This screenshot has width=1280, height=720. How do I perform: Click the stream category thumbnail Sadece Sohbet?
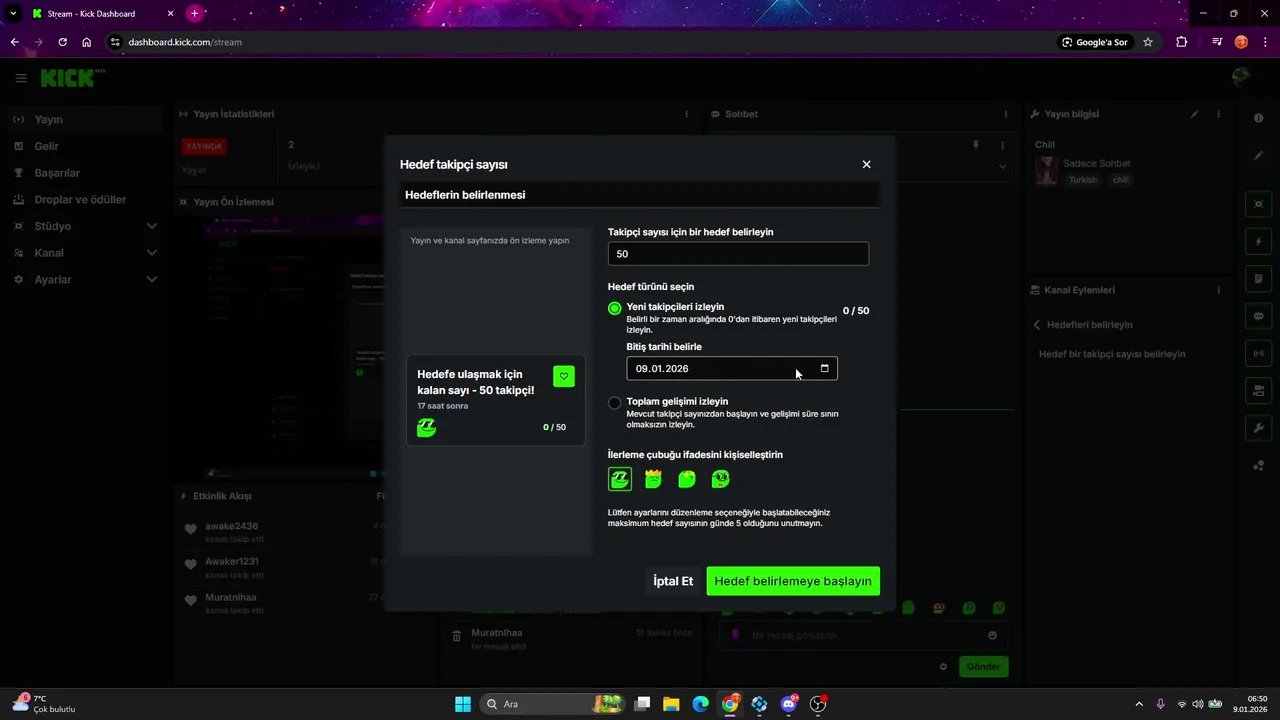(1047, 171)
